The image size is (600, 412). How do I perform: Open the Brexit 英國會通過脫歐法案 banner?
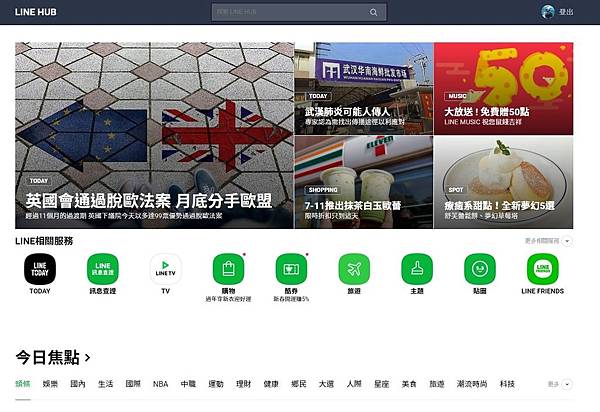click(x=155, y=135)
